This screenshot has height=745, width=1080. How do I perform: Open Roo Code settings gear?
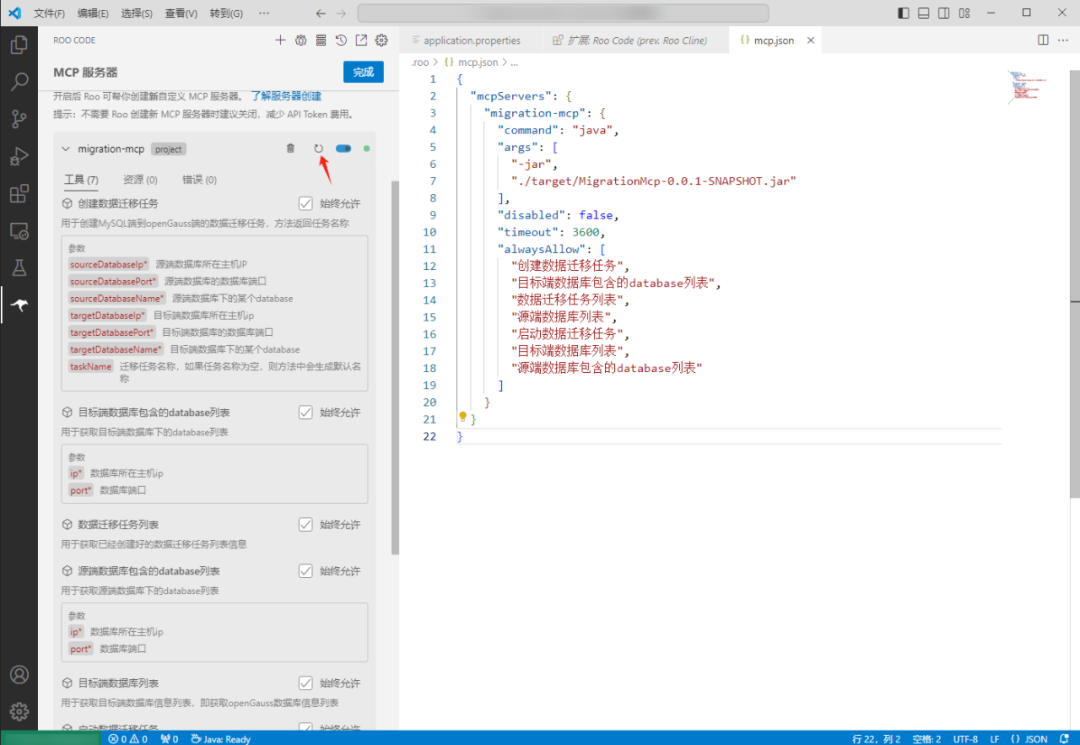point(382,40)
